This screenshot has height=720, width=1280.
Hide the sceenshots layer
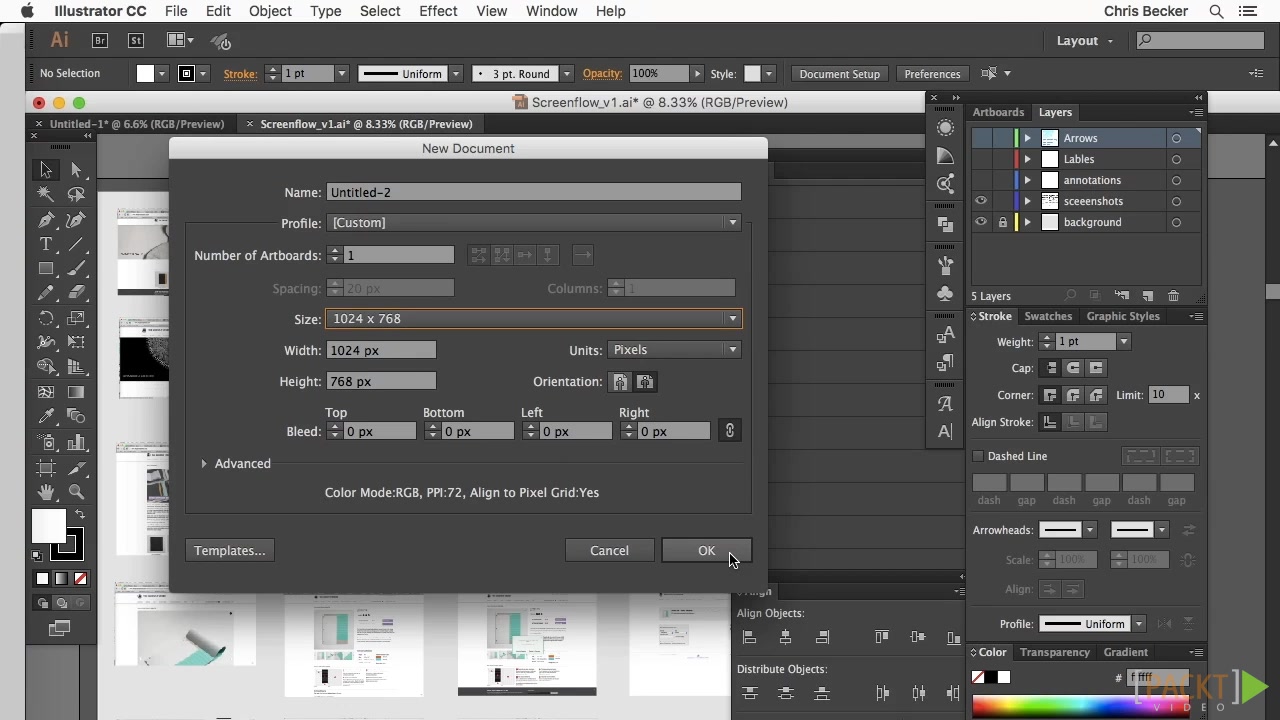[981, 201]
